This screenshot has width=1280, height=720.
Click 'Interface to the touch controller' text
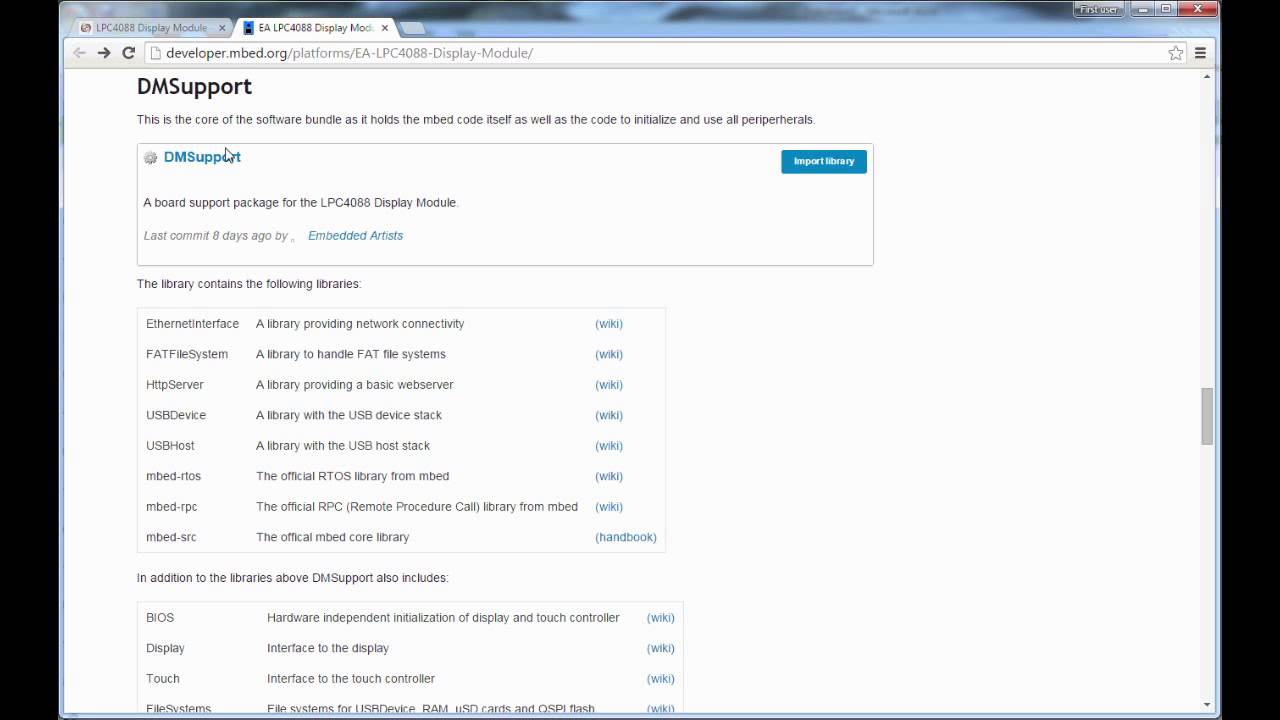point(351,679)
